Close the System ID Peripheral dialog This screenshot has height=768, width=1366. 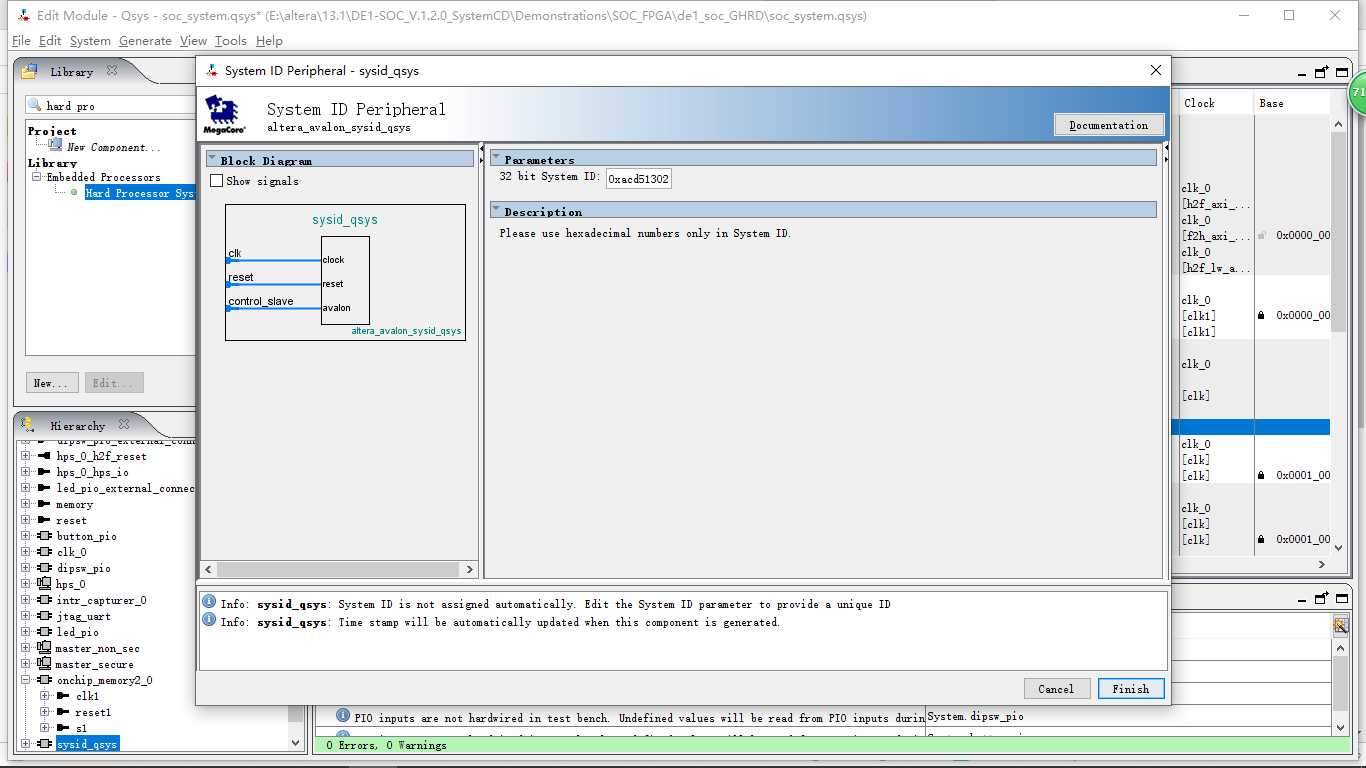(1156, 70)
